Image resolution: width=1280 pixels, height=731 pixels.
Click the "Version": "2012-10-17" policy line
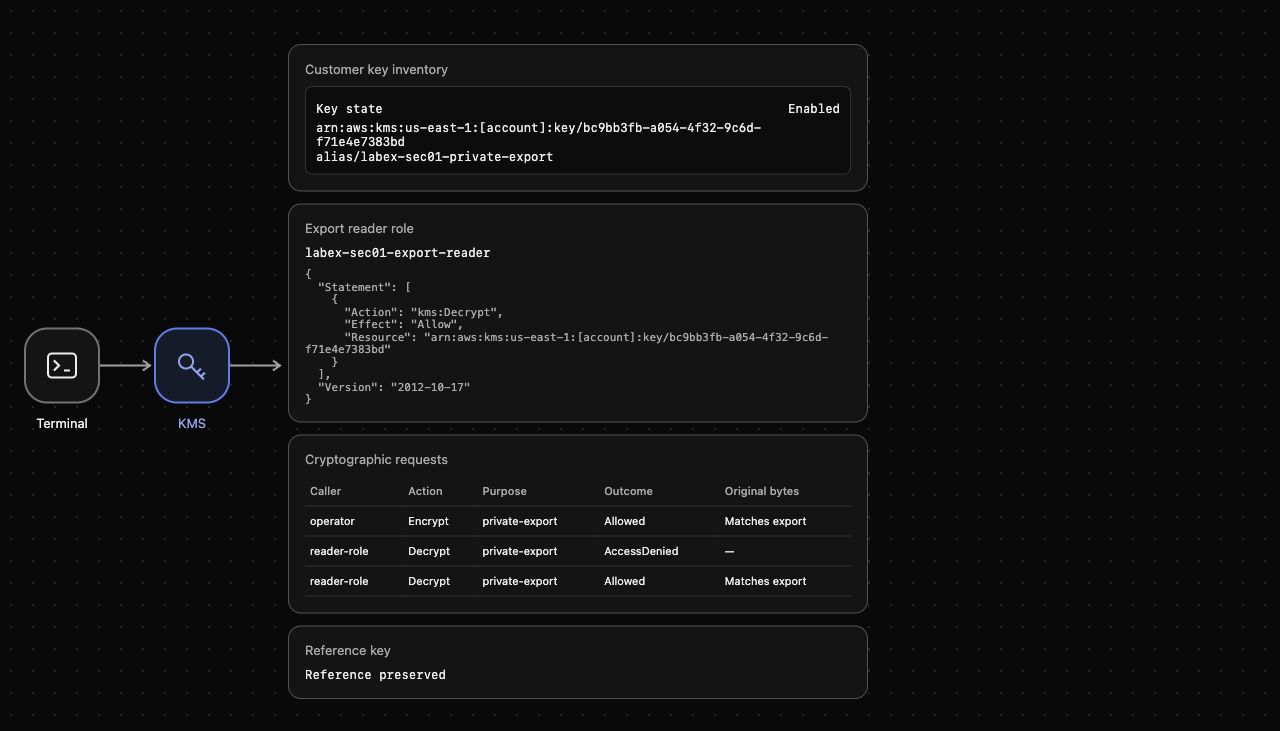coord(394,387)
